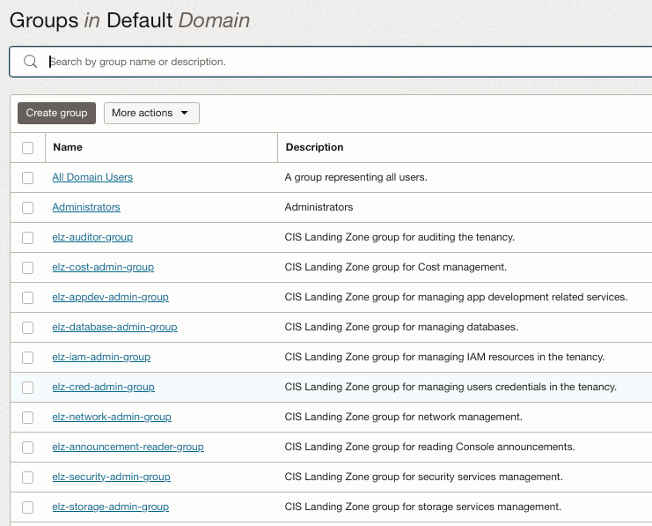Click the search magnifier icon
This screenshot has width=652, height=526.
pyautogui.click(x=30, y=62)
